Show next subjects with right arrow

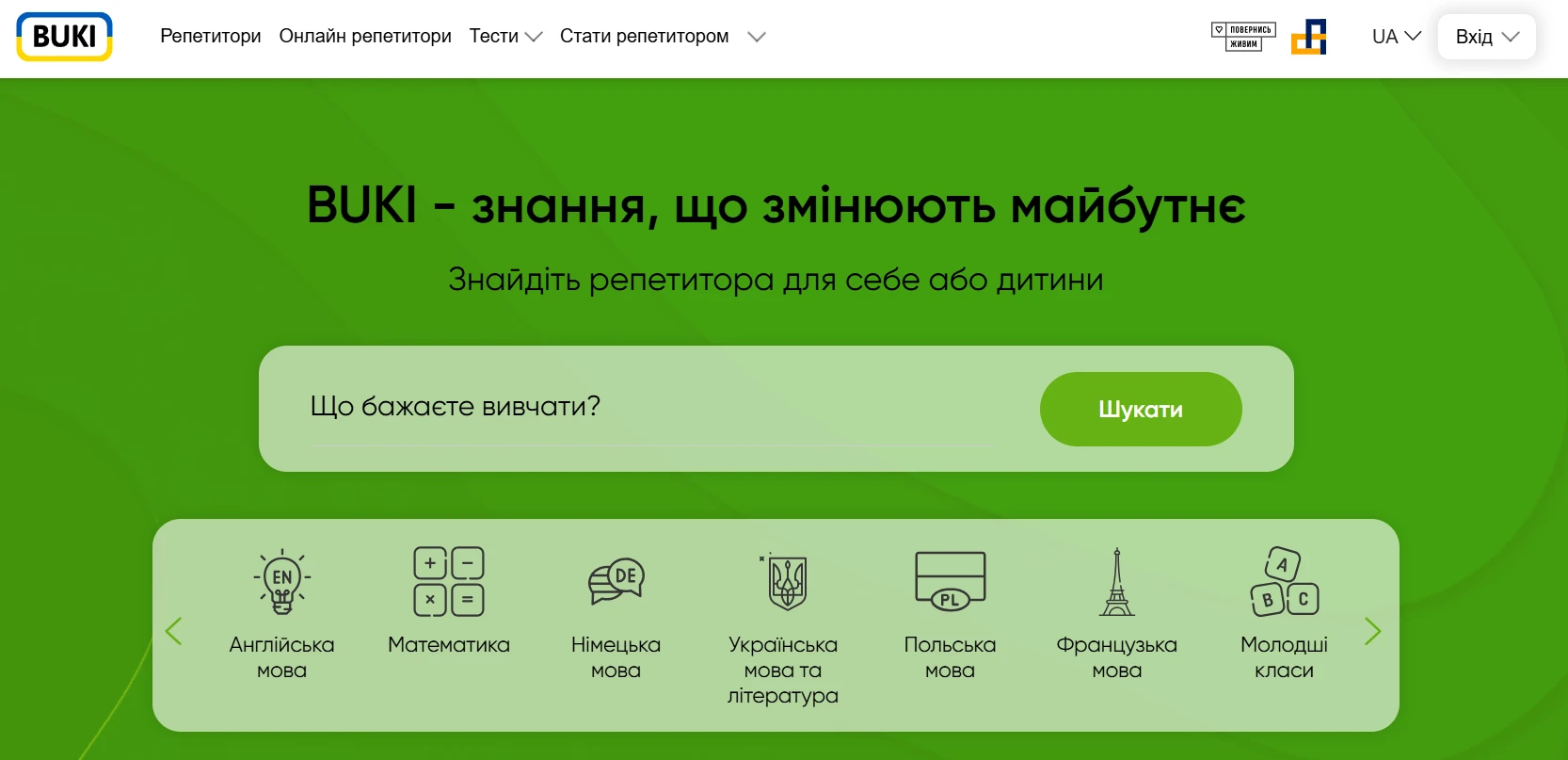click(x=1373, y=631)
